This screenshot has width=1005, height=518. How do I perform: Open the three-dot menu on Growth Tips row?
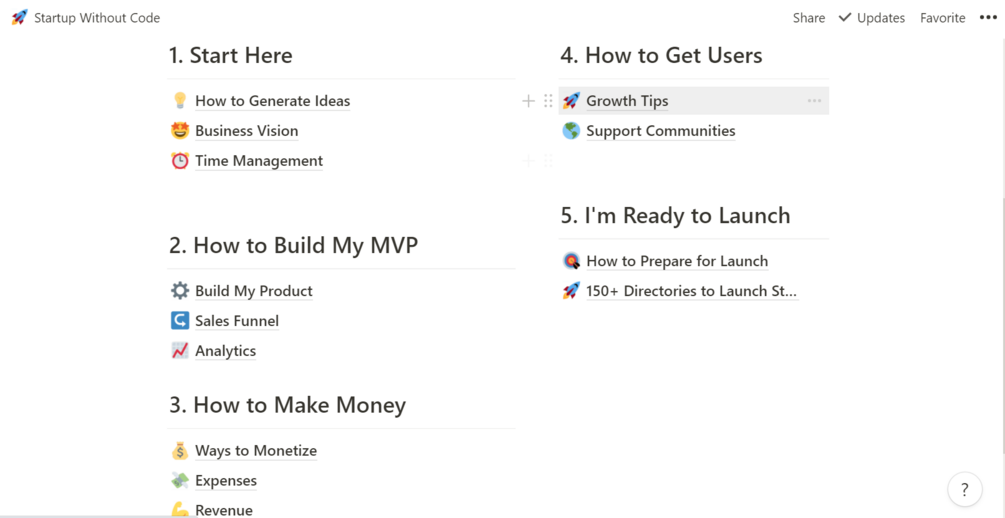coord(814,101)
